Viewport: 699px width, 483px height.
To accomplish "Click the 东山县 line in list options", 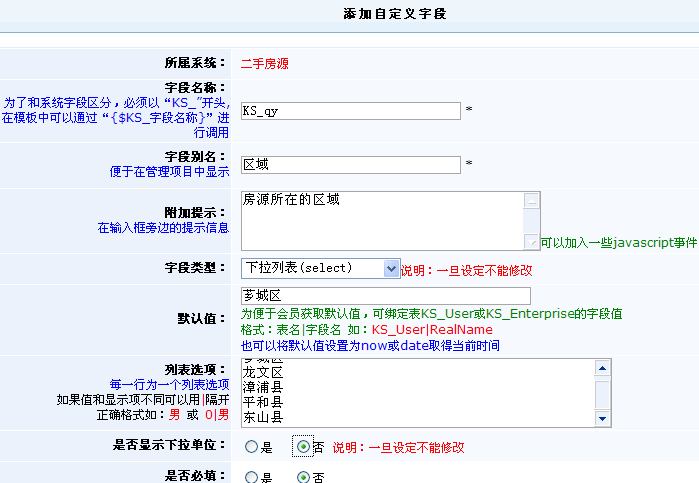I will click(263, 416).
